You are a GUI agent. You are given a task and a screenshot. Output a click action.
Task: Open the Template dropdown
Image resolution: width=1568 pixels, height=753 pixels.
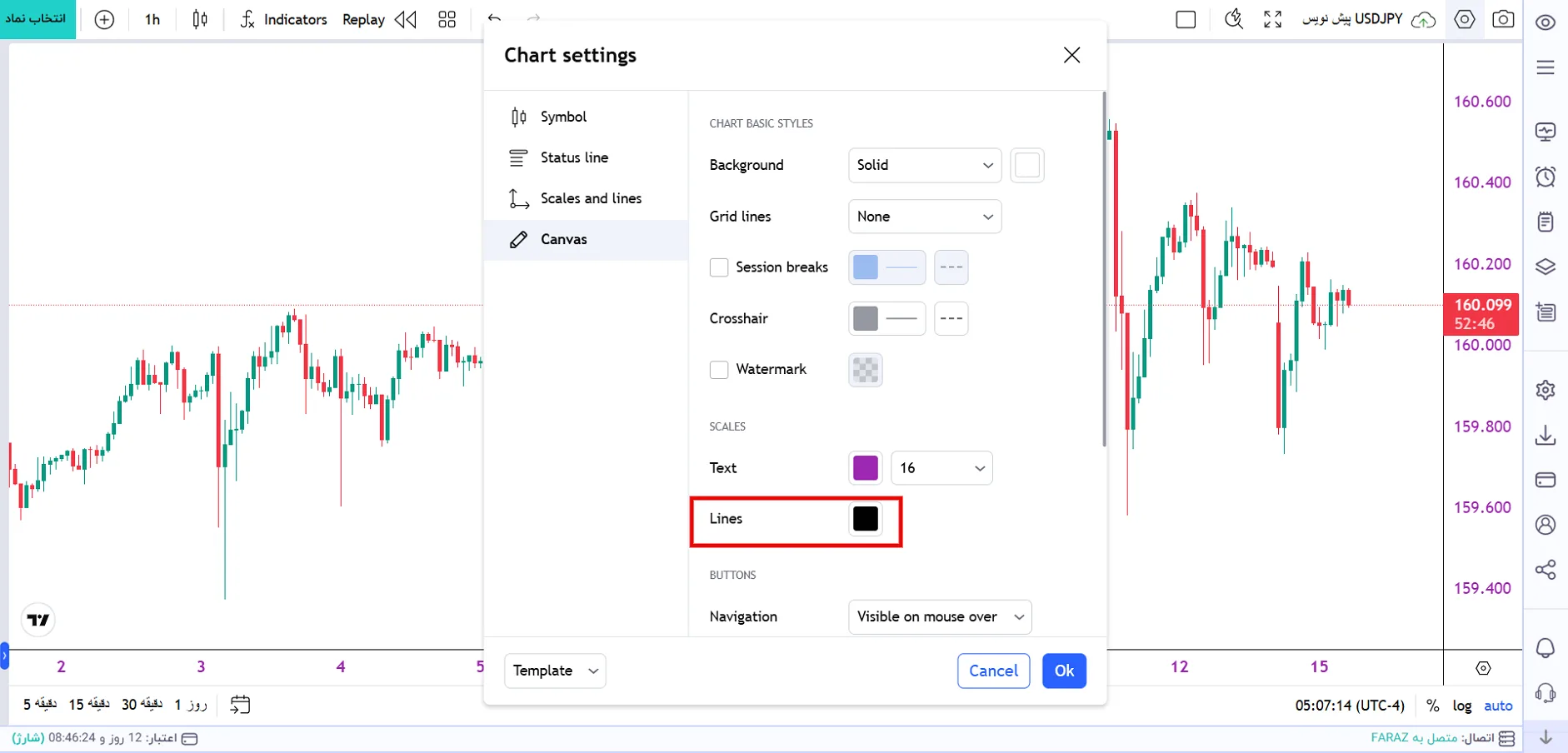tap(555, 671)
